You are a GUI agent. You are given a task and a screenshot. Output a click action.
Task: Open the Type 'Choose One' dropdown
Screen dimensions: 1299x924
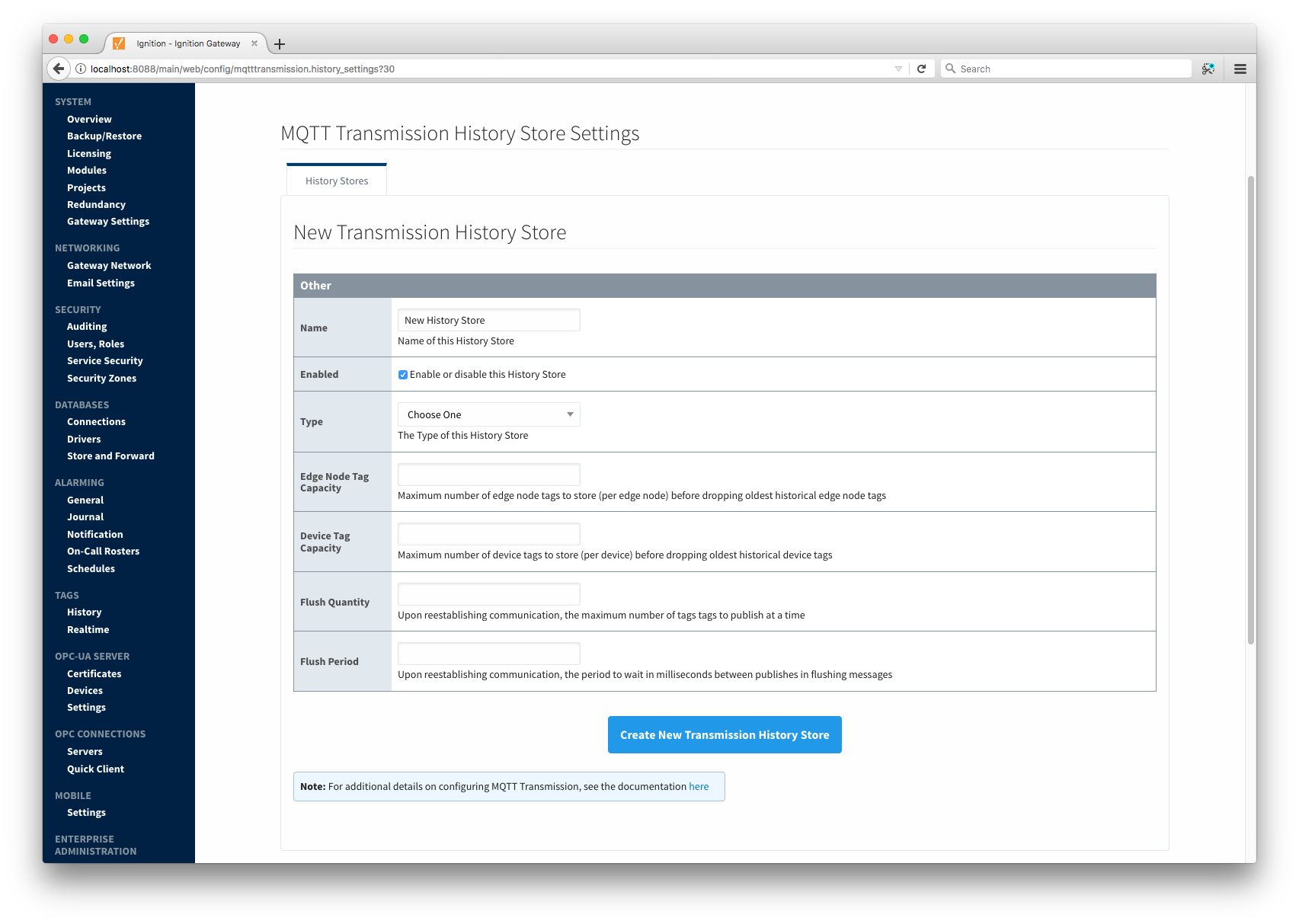point(488,414)
